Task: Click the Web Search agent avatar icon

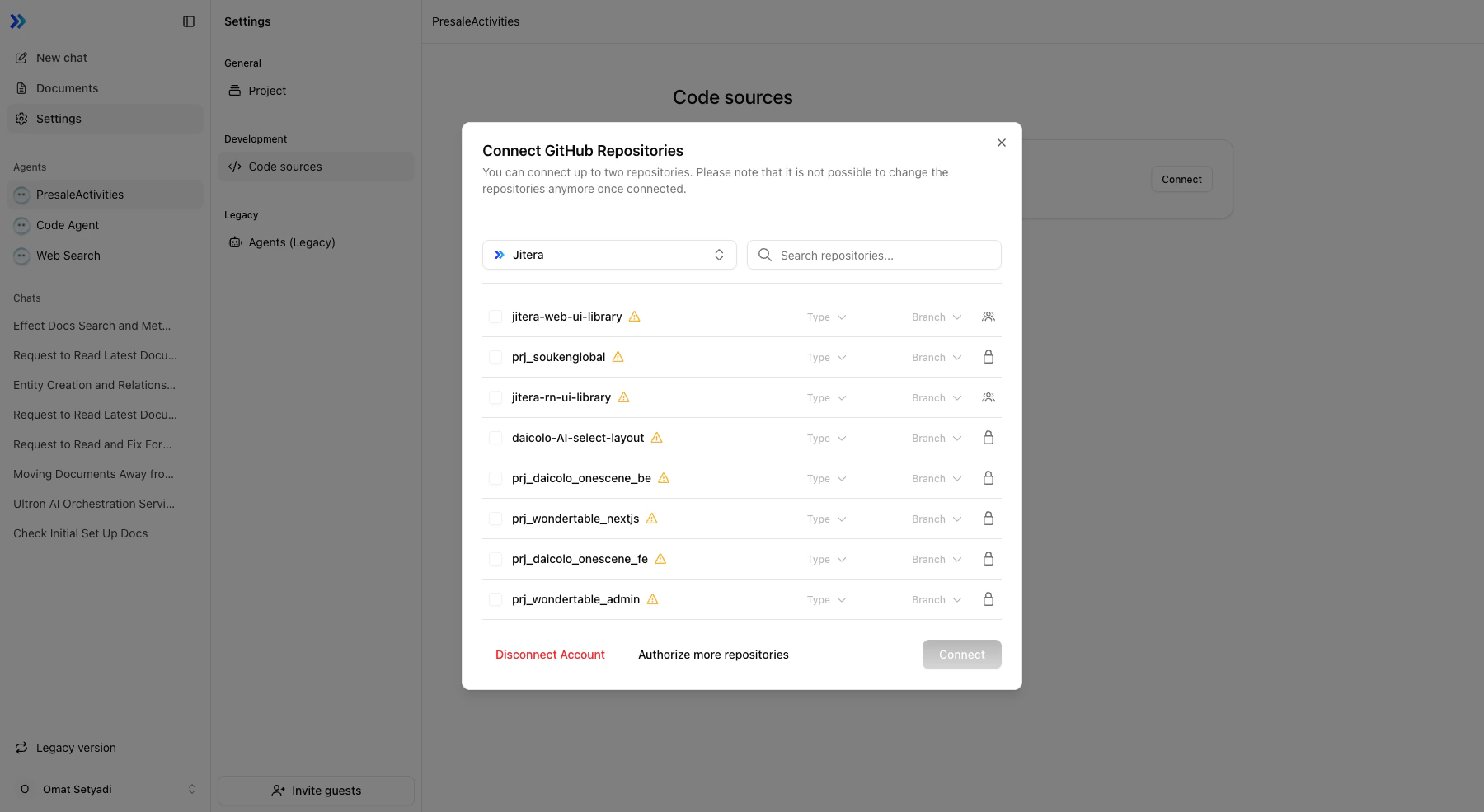Action: coord(22,256)
